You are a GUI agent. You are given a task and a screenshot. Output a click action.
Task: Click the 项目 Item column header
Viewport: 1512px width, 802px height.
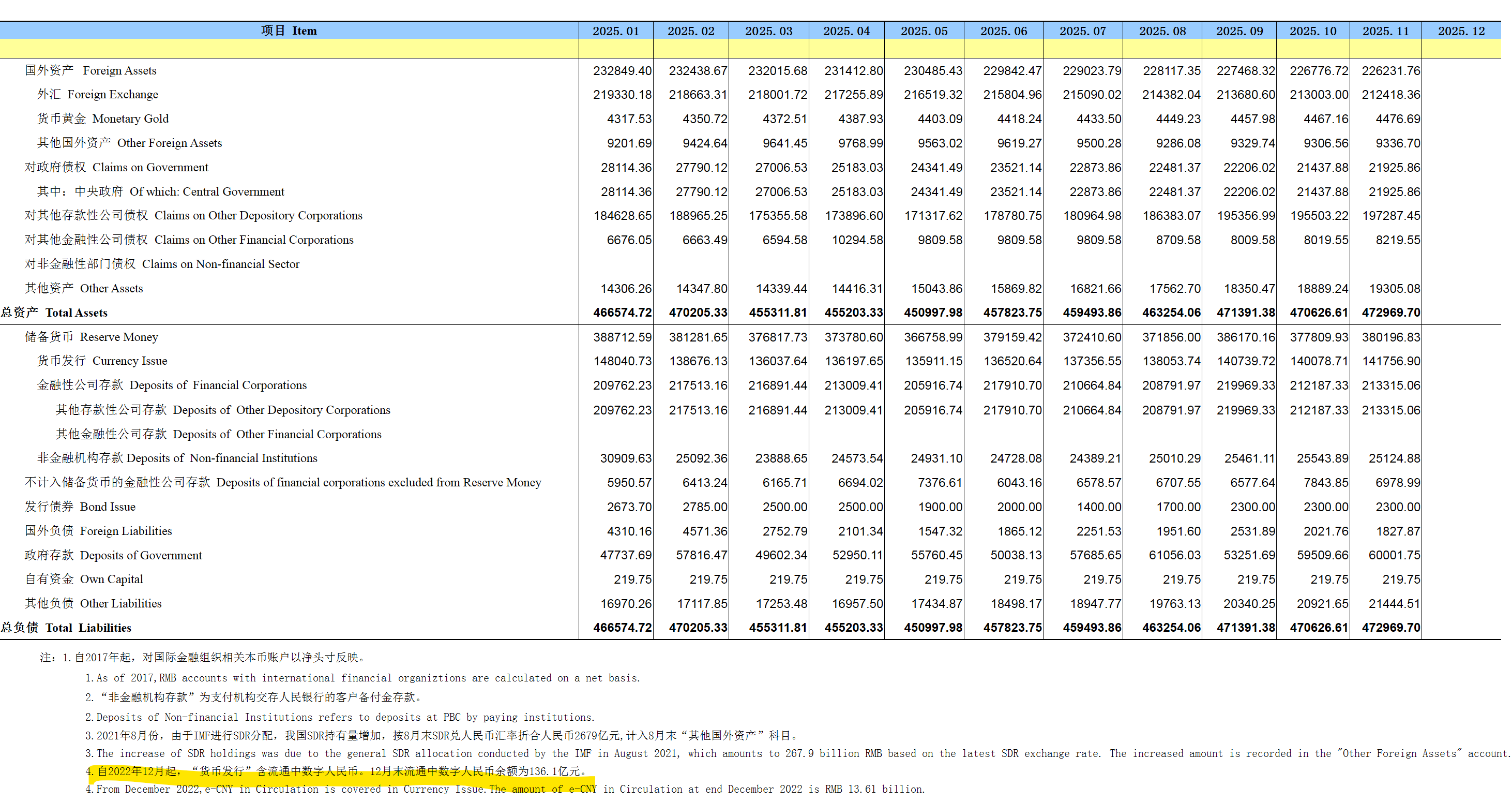tap(289, 31)
